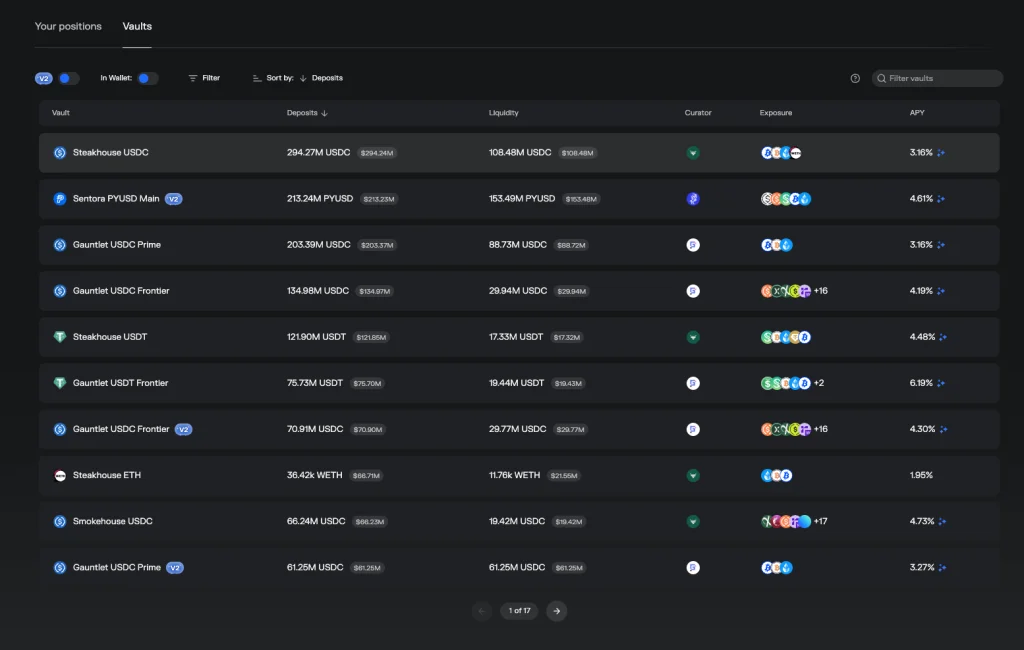This screenshot has height=650, width=1024.
Task: Click the Sentora PYUSD Main token icon
Action: click(x=59, y=199)
